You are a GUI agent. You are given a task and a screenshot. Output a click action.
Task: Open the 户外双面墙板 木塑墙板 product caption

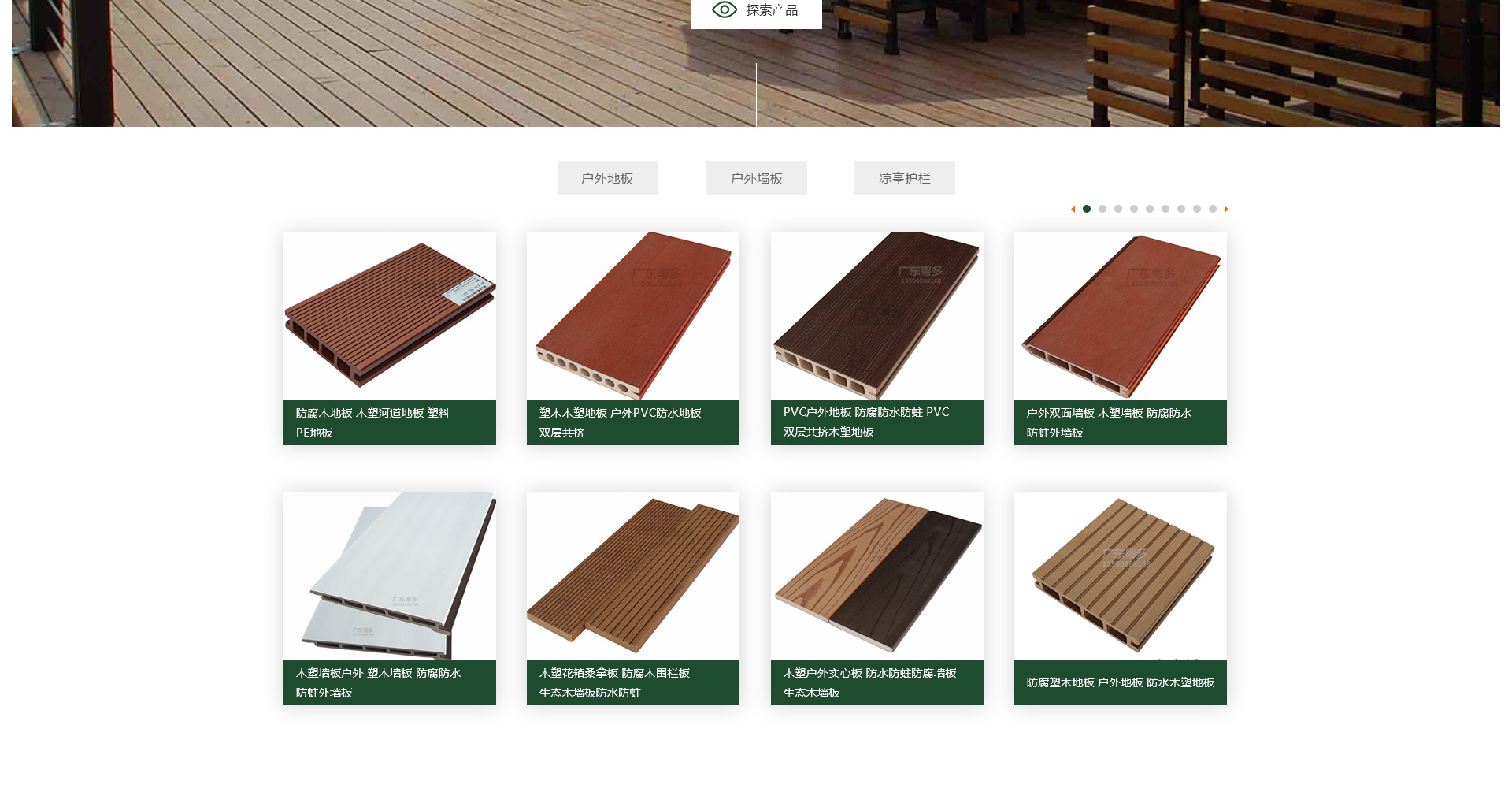(x=1109, y=422)
